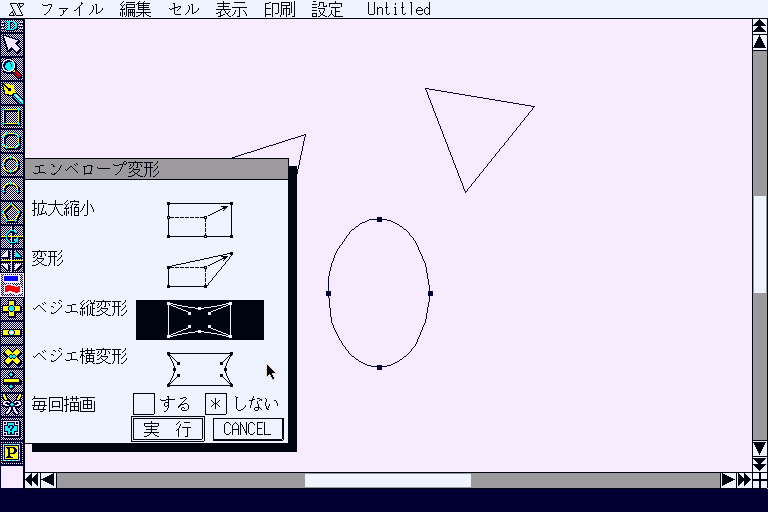Open the X system menu icon

pyautogui.click(x=16, y=9)
